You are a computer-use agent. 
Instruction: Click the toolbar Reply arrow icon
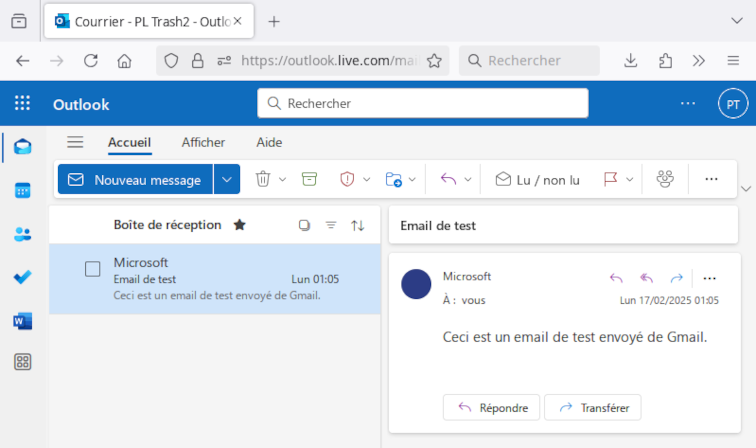448,179
